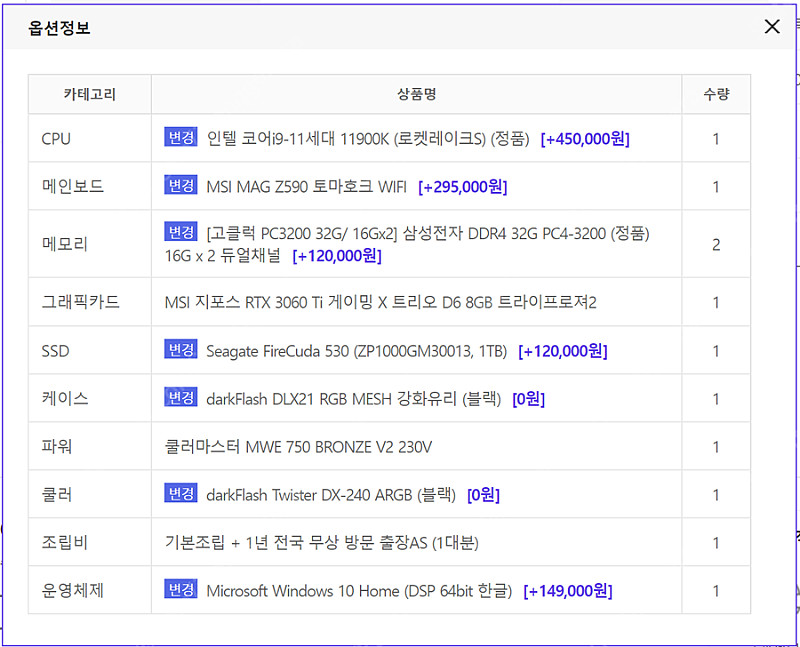This screenshot has width=800, height=647.
Task: Click the 수량 column header
Action: click(716, 92)
